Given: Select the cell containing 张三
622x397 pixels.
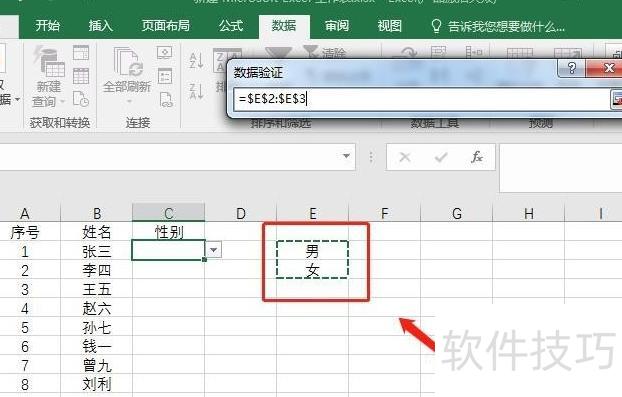Looking at the screenshot, I should coord(96,251).
